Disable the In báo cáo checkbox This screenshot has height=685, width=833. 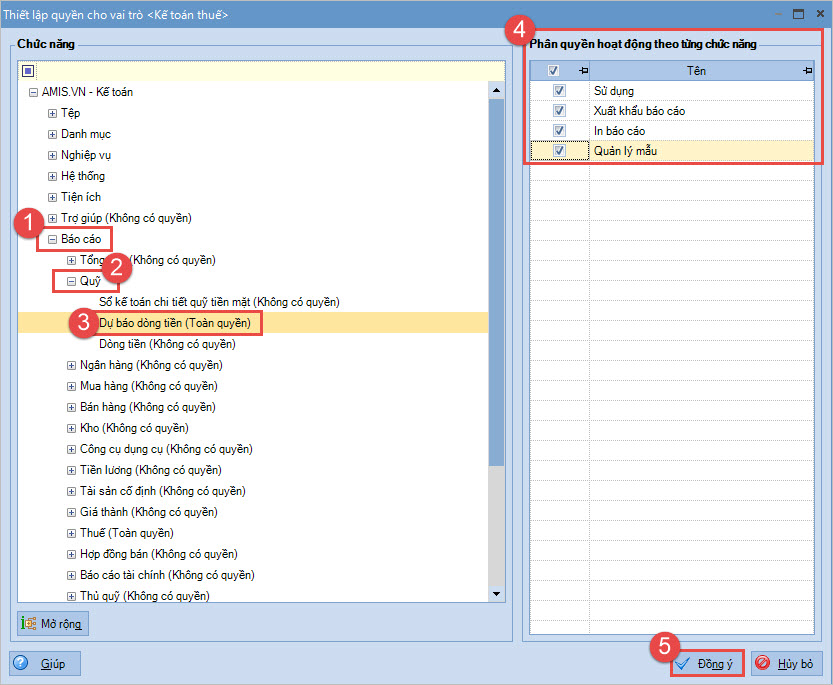(559, 131)
